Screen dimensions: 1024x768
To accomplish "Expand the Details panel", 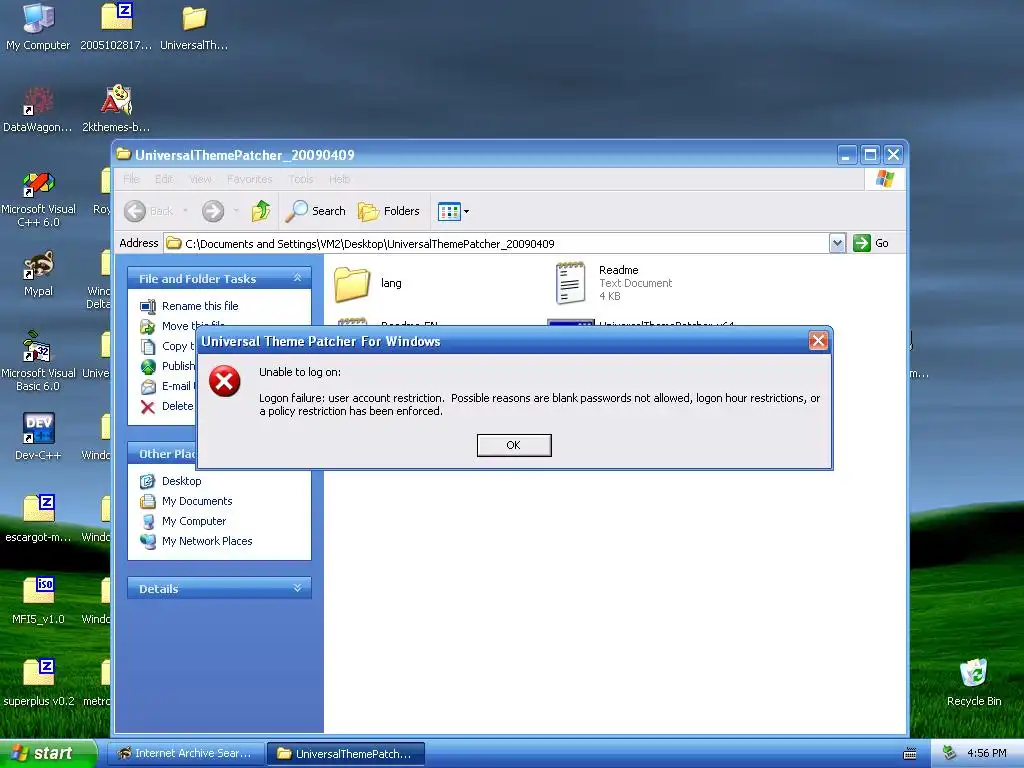I will pyautogui.click(x=297, y=588).
